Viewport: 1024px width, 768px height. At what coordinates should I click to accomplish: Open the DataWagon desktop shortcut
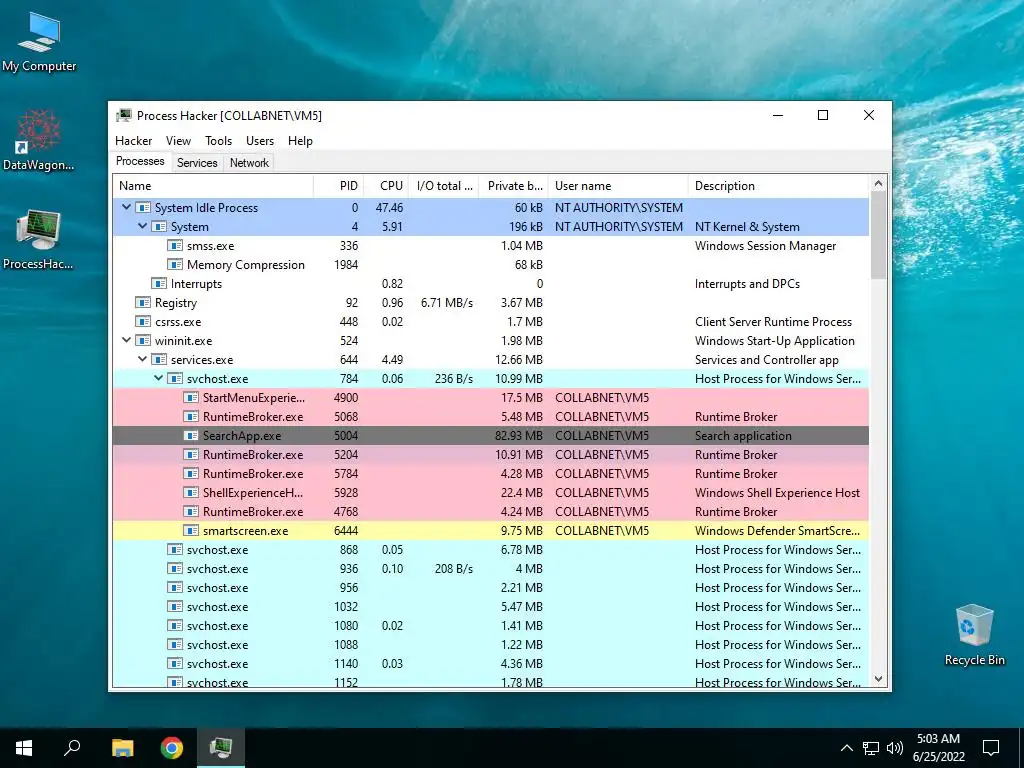coord(38,139)
